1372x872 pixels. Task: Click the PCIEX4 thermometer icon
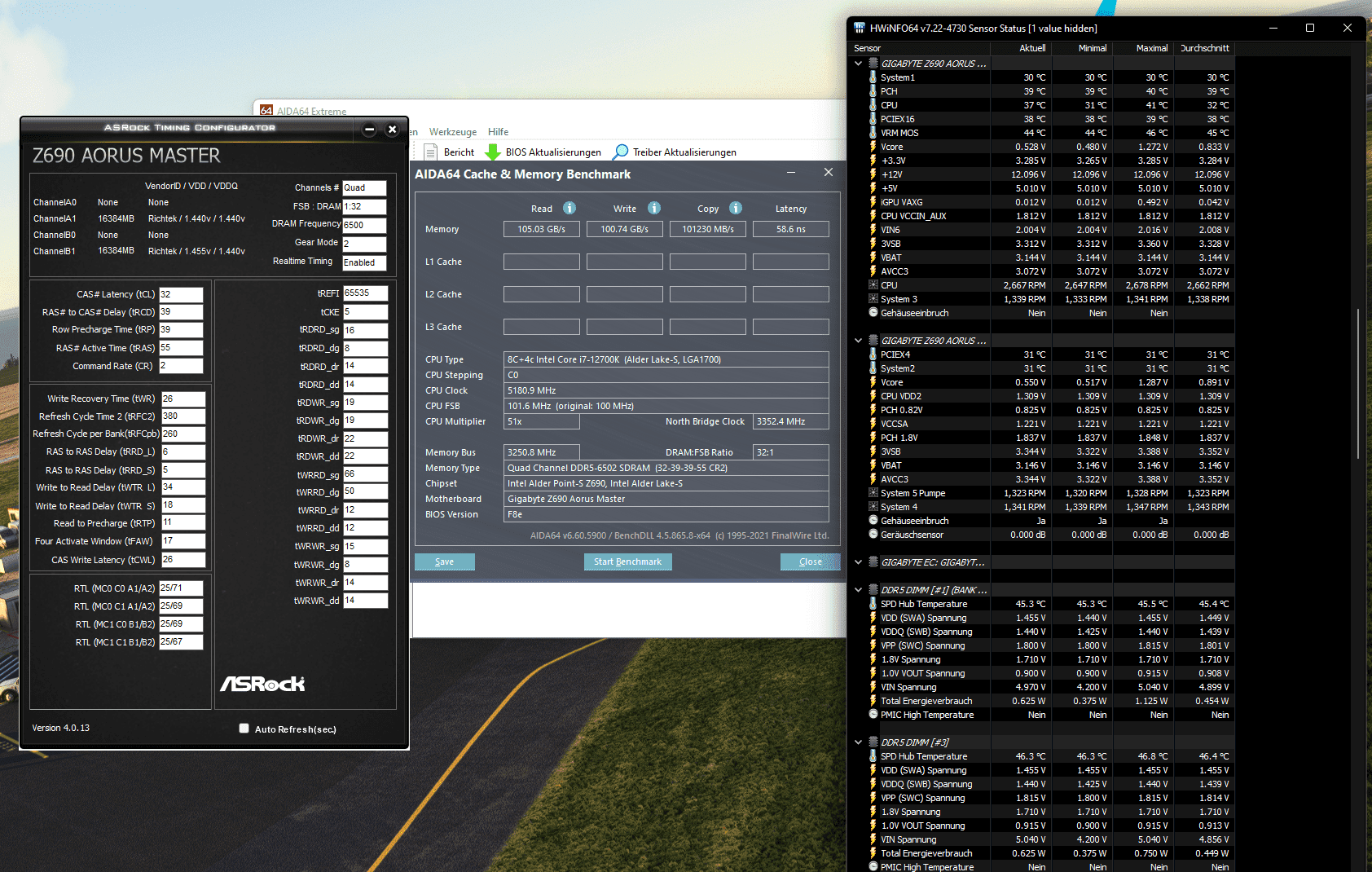[x=873, y=355]
